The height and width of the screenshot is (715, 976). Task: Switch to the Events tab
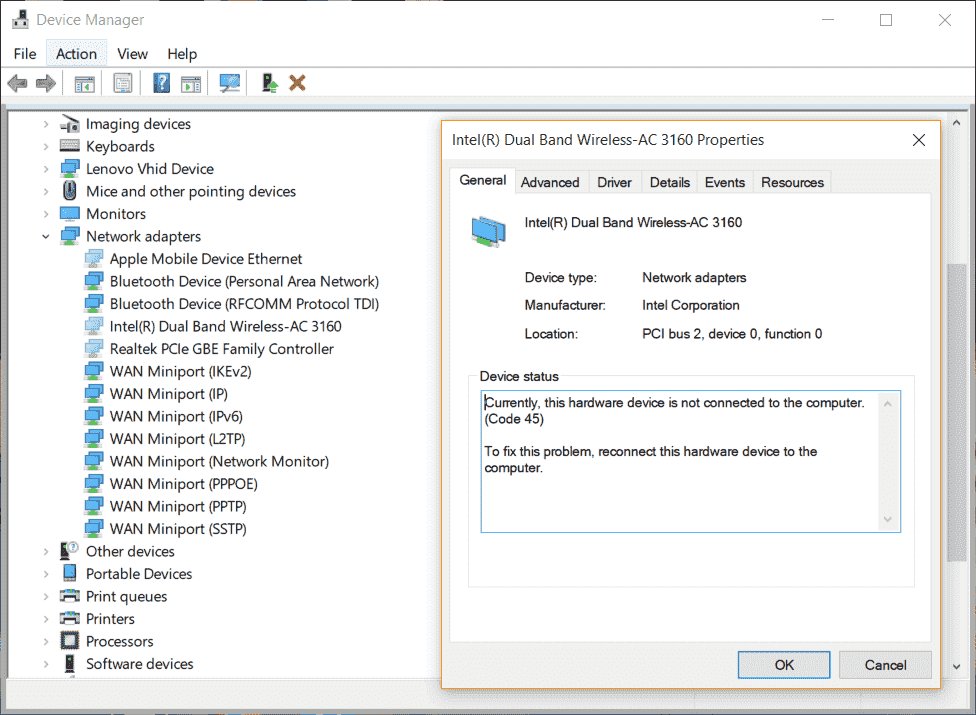(x=725, y=182)
